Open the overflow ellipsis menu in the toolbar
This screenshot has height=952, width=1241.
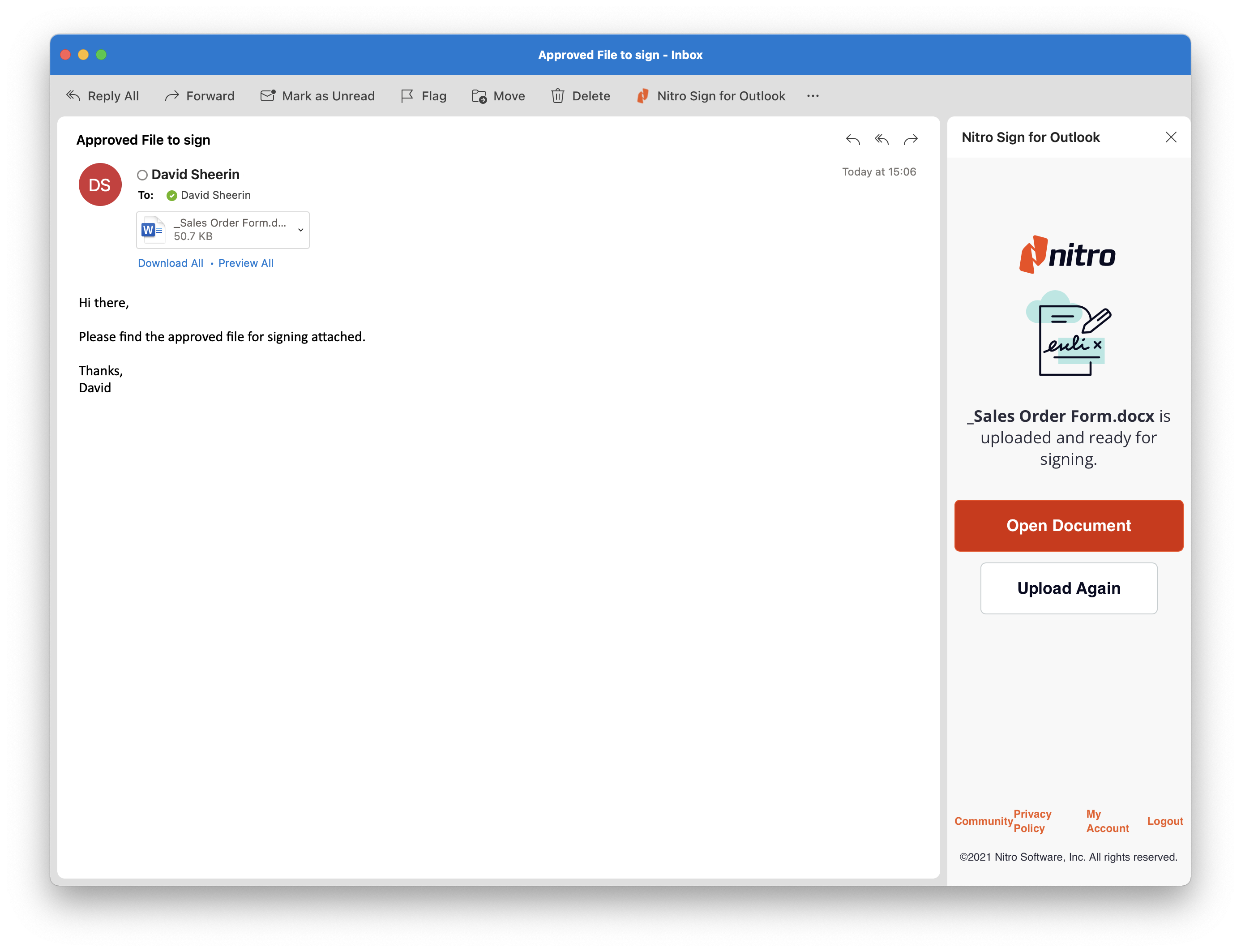[x=813, y=96]
